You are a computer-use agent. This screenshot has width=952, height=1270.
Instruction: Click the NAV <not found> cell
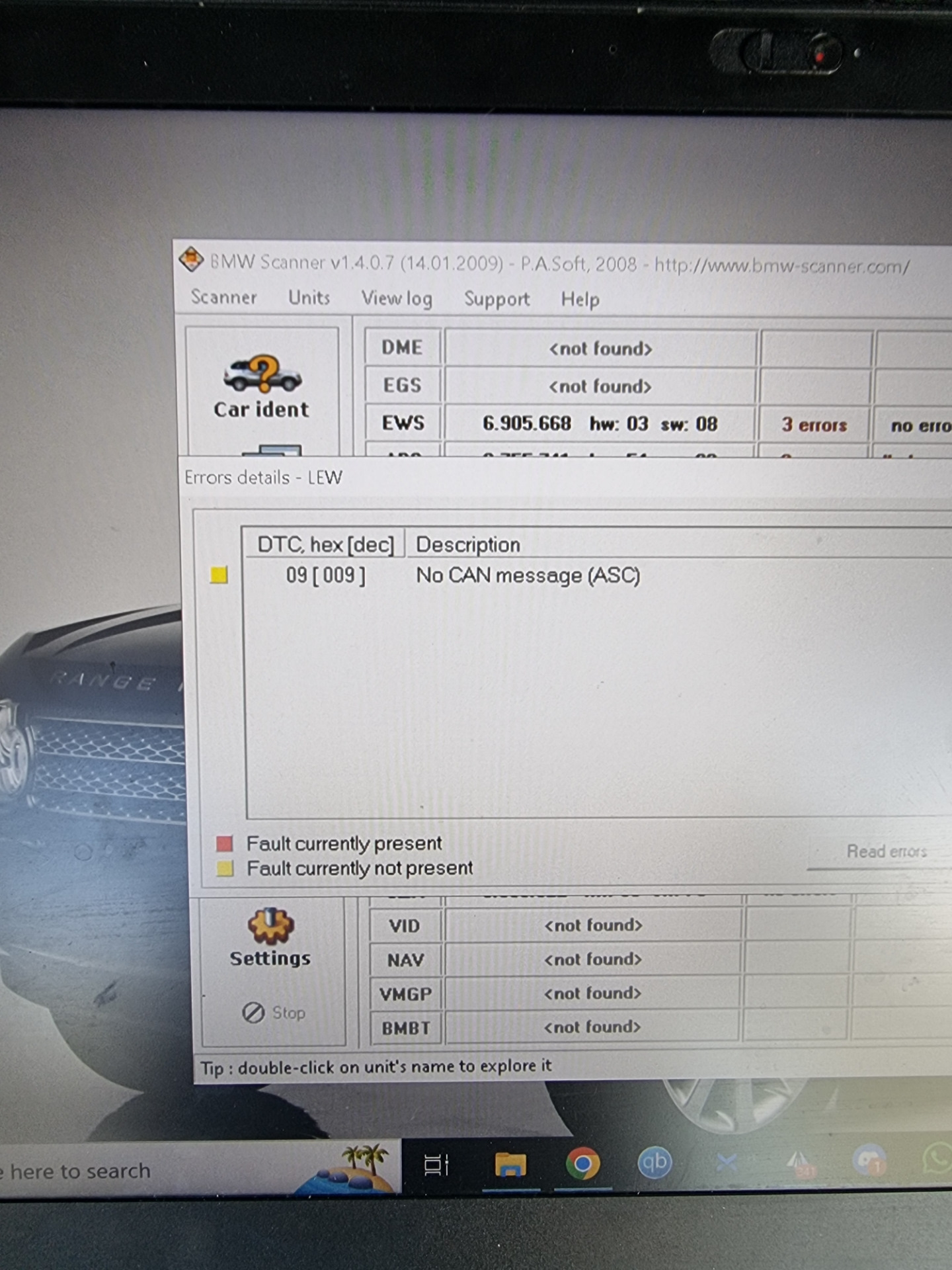[593, 959]
